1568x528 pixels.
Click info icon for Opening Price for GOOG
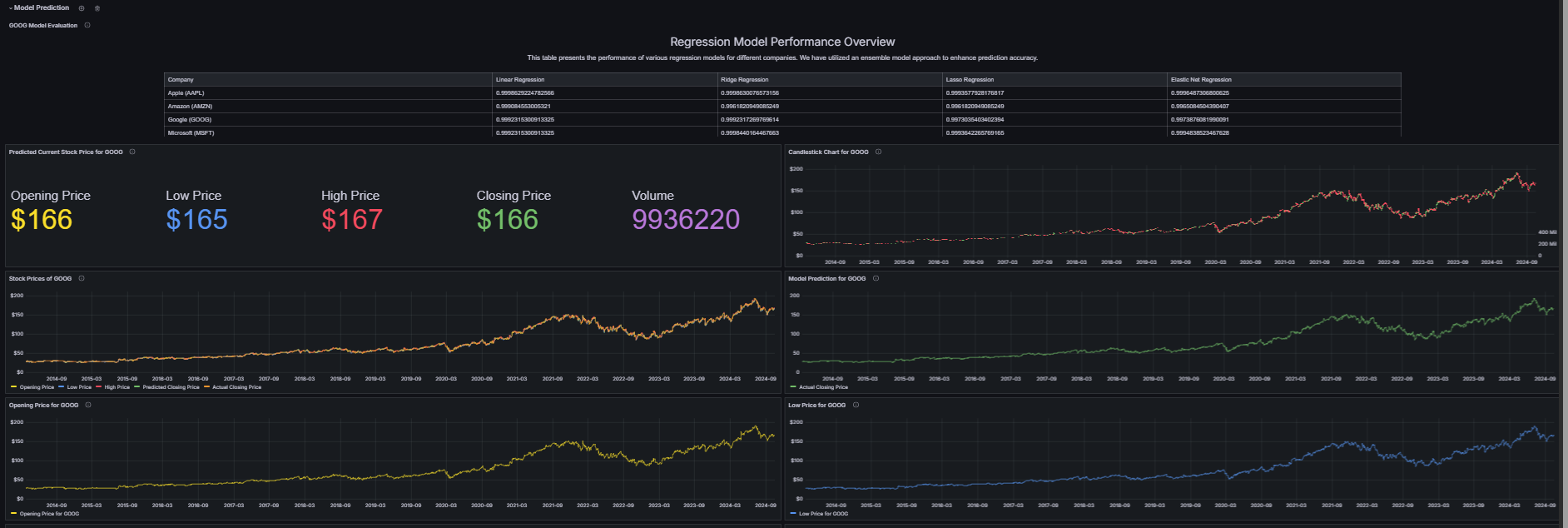[88, 405]
